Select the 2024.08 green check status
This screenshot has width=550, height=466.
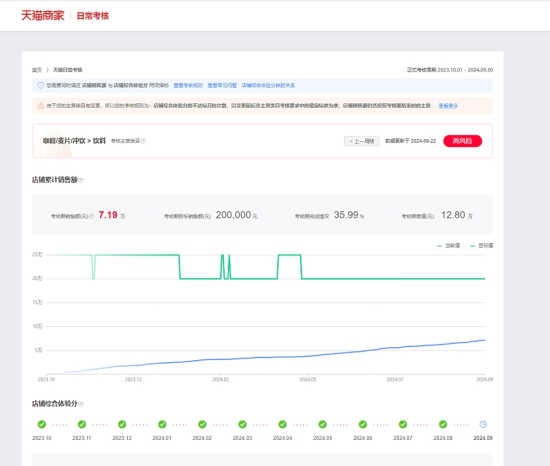click(x=443, y=424)
